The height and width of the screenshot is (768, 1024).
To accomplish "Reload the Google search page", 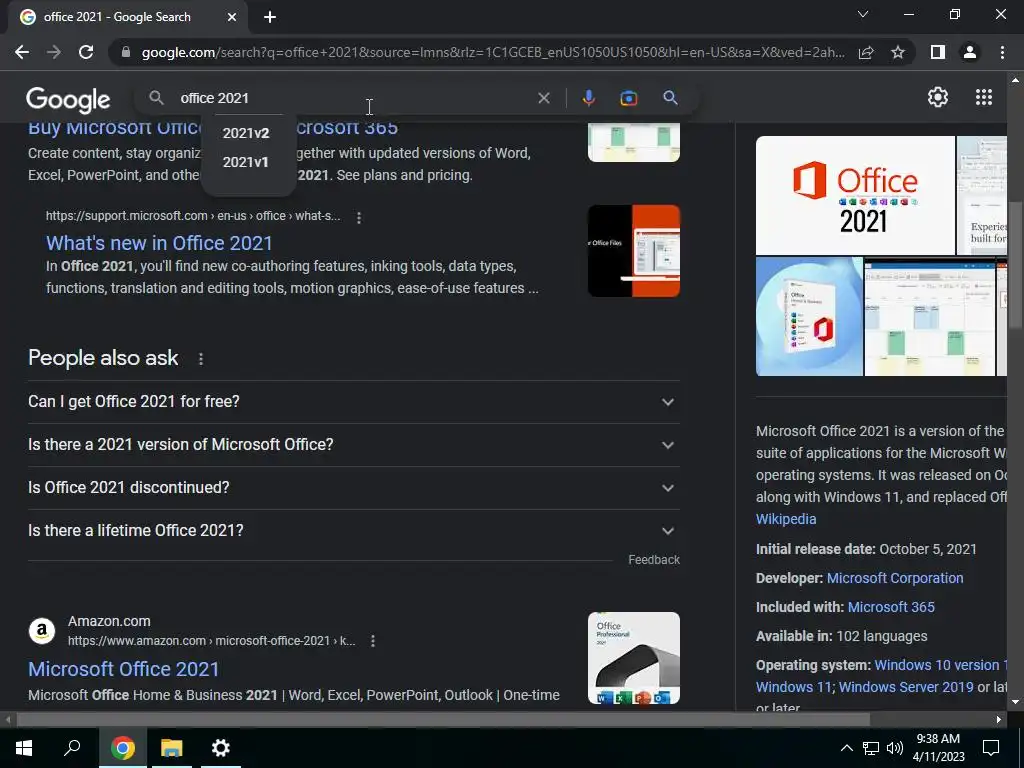I will click(86, 52).
